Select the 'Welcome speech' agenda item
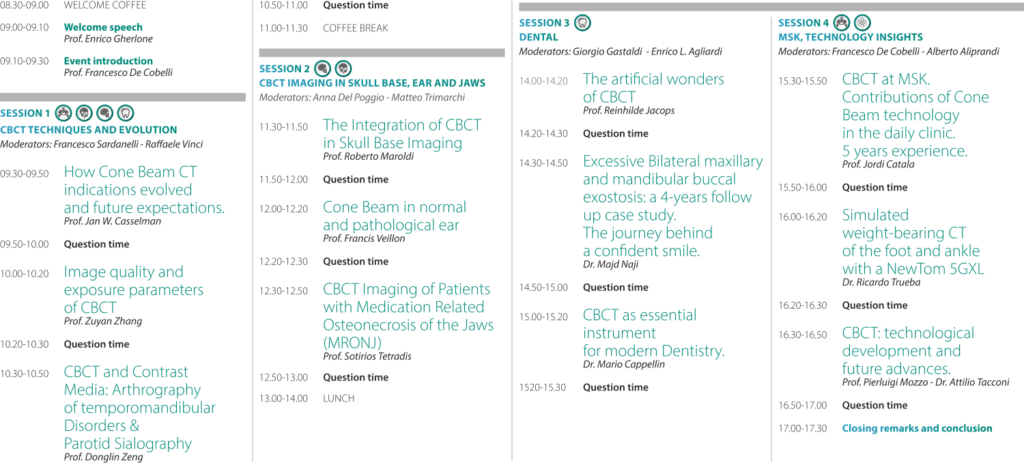The width and height of the screenshot is (1024, 463). pyautogui.click(x=103, y=27)
